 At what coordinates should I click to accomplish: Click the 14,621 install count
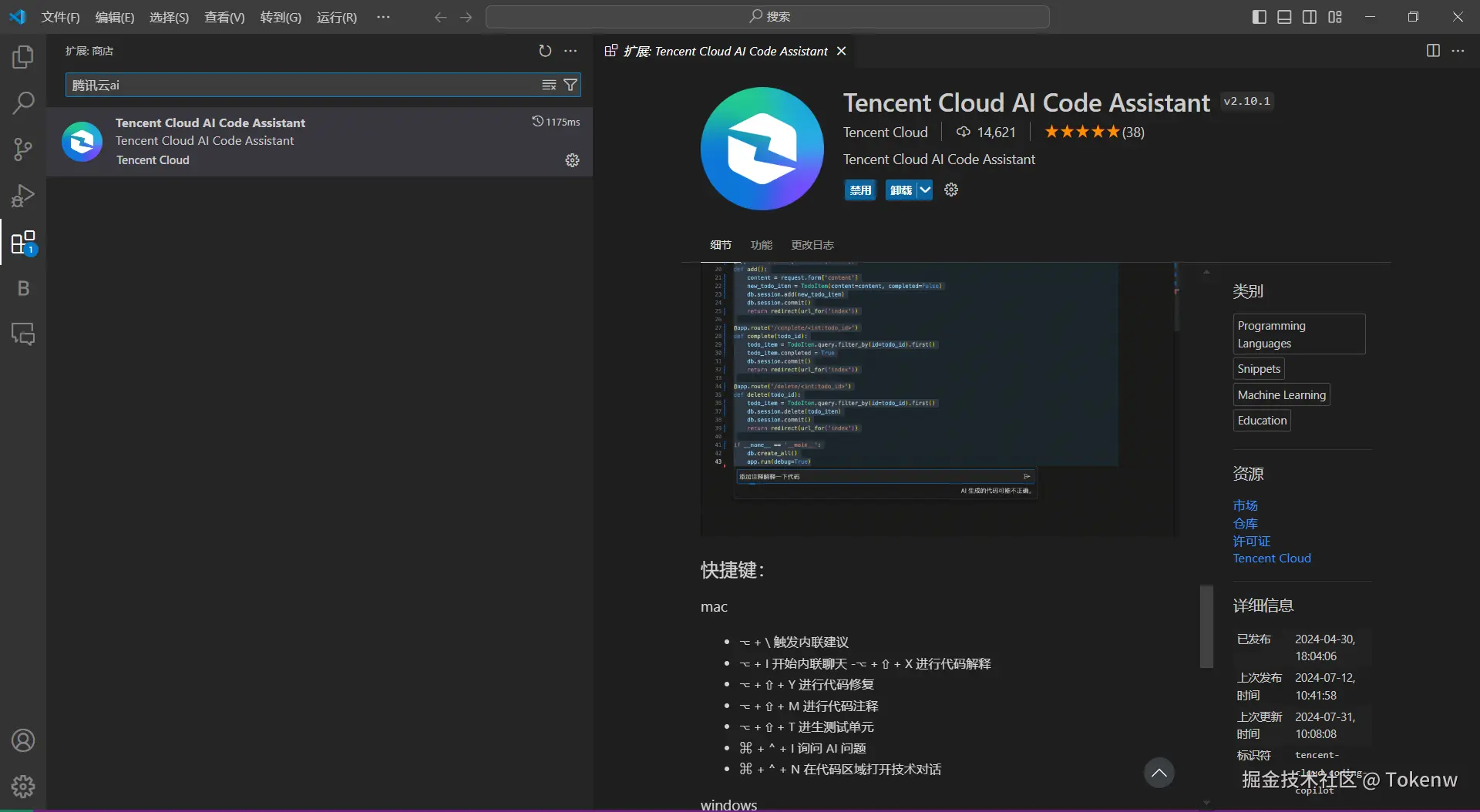point(986,133)
